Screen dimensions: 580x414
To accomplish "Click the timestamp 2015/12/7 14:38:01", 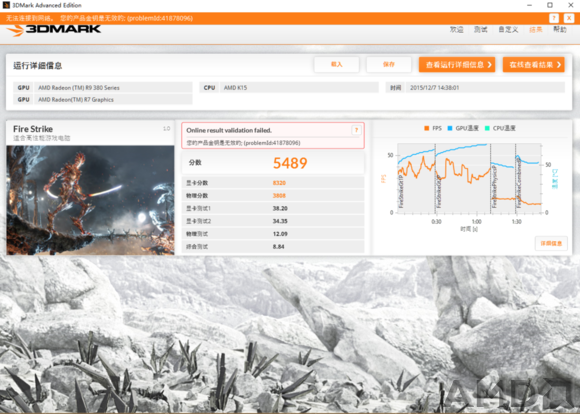I will point(435,88).
